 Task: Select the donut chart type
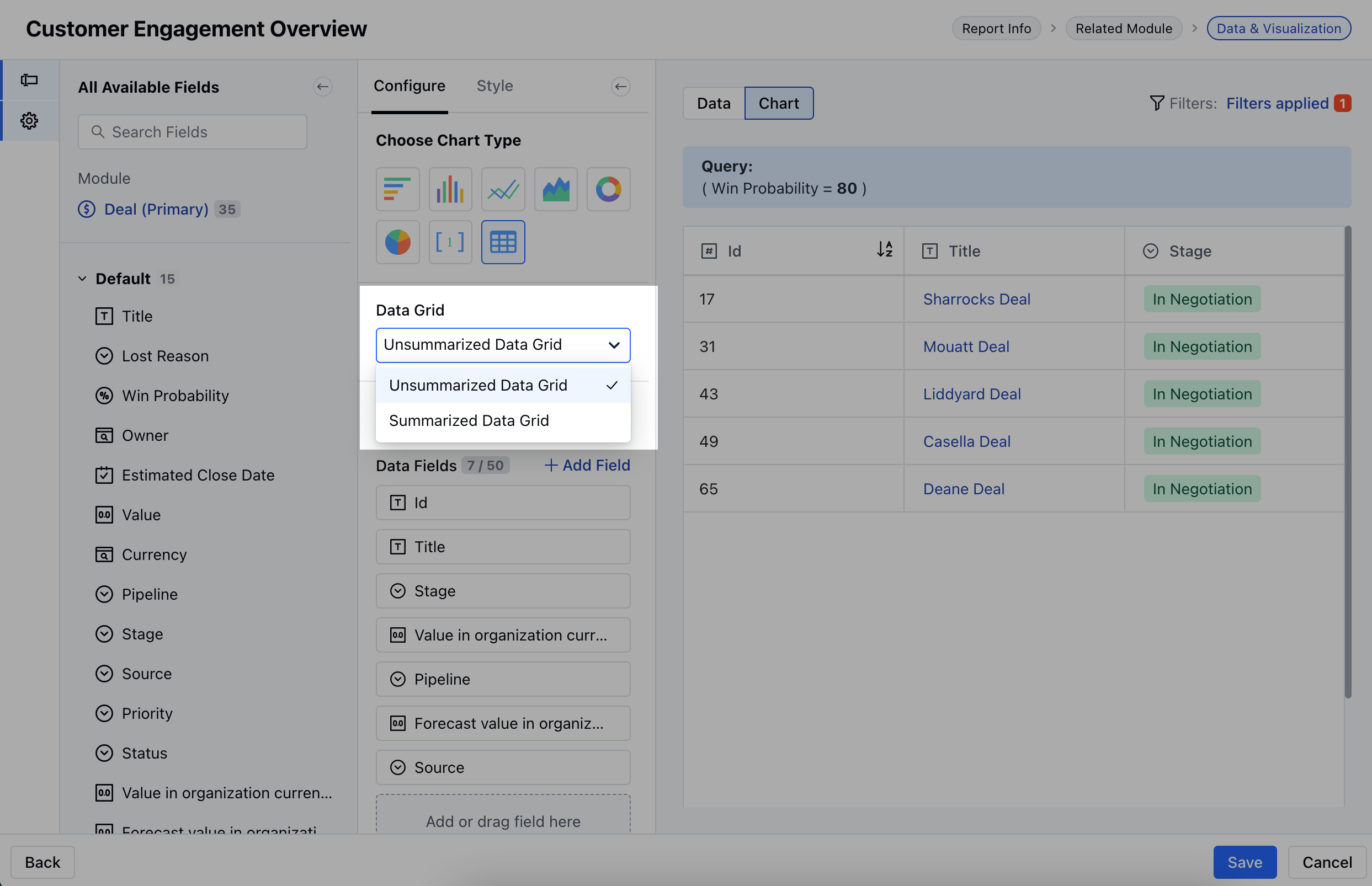[608, 189]
